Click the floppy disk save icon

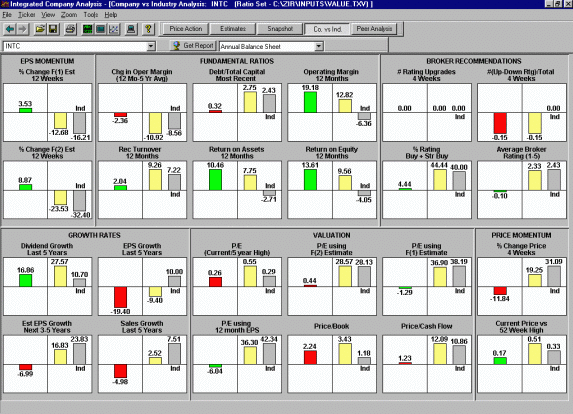pos(53,29)
